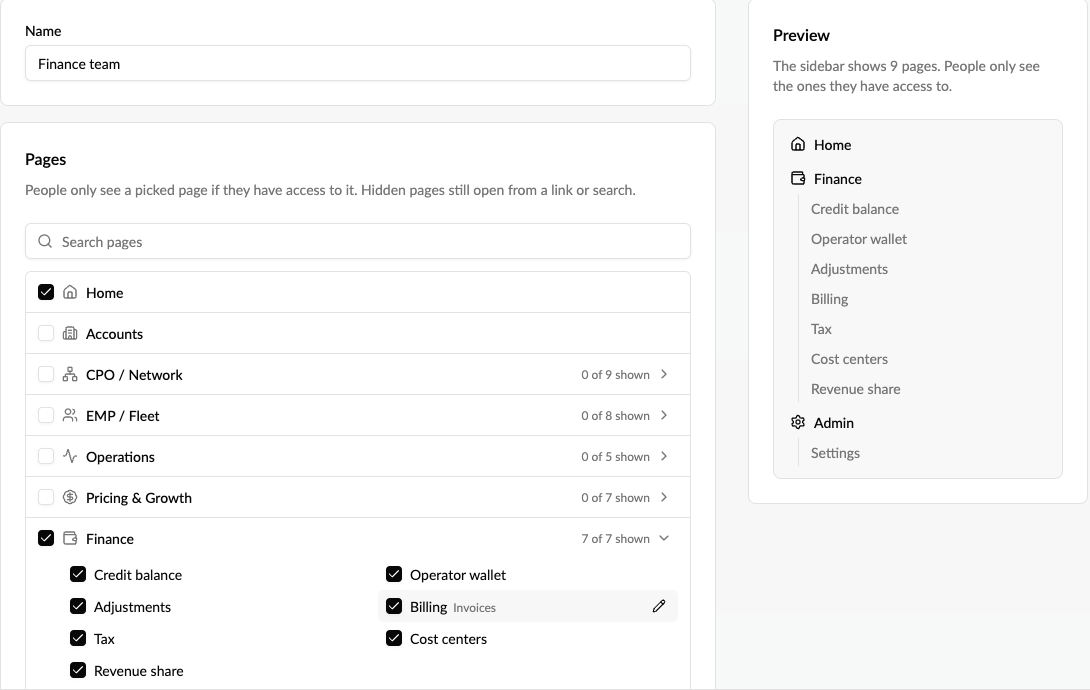Click the Name field containing Finance team
The height and width of the screenshot is (690, 1090).
(358, 63)
